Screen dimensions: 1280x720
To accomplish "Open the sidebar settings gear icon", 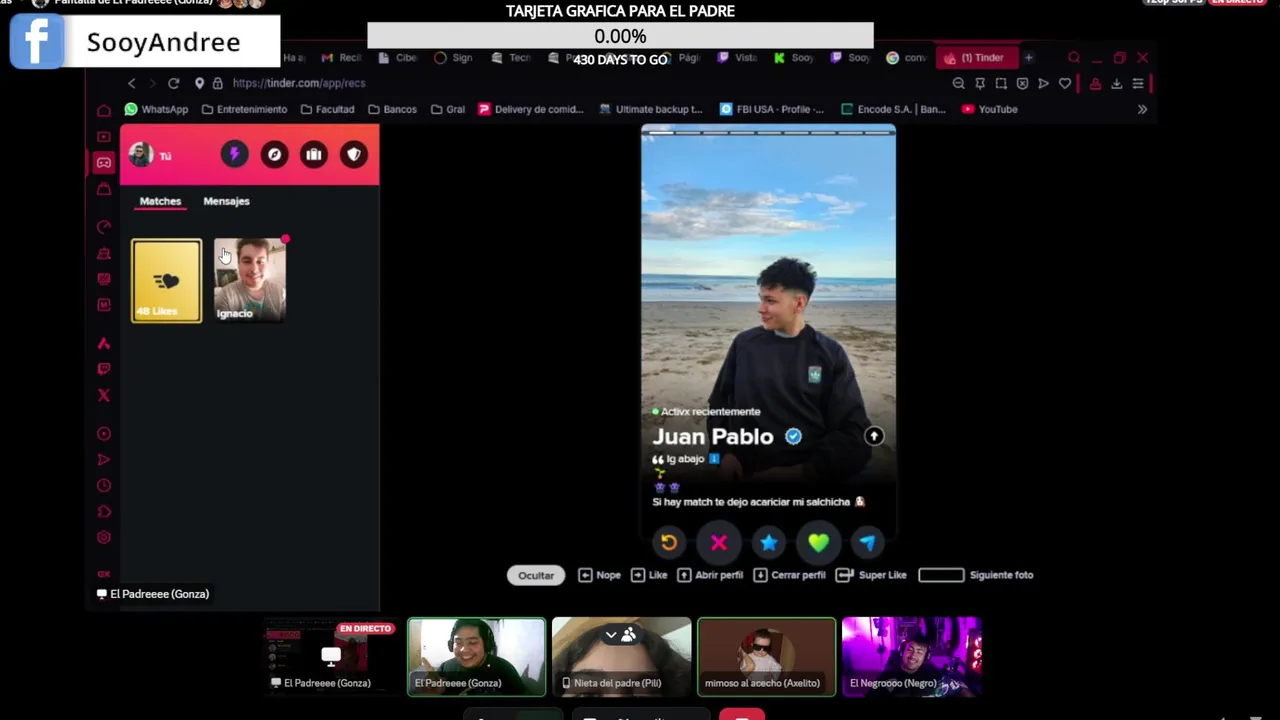I will tap(104, 538).
